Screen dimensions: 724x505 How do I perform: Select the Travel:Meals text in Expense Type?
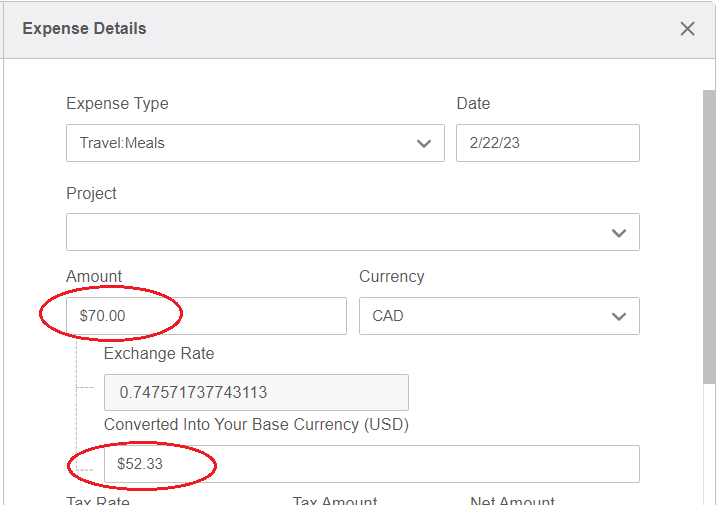point(122,143)
